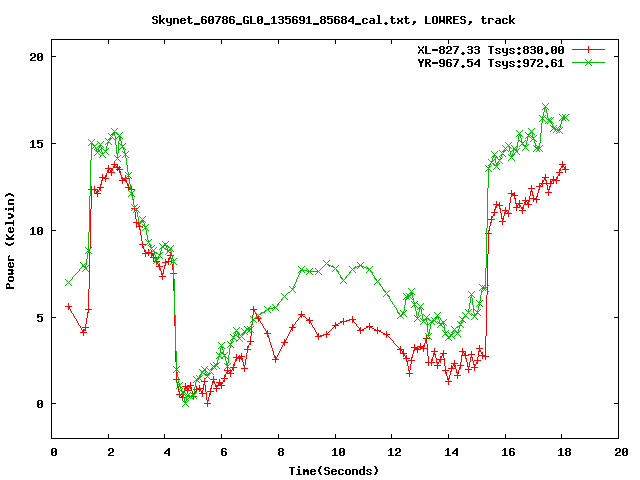
Task: Click the 12 tick on Time axis
Action: pyautogui.click(x=395, y=452)
